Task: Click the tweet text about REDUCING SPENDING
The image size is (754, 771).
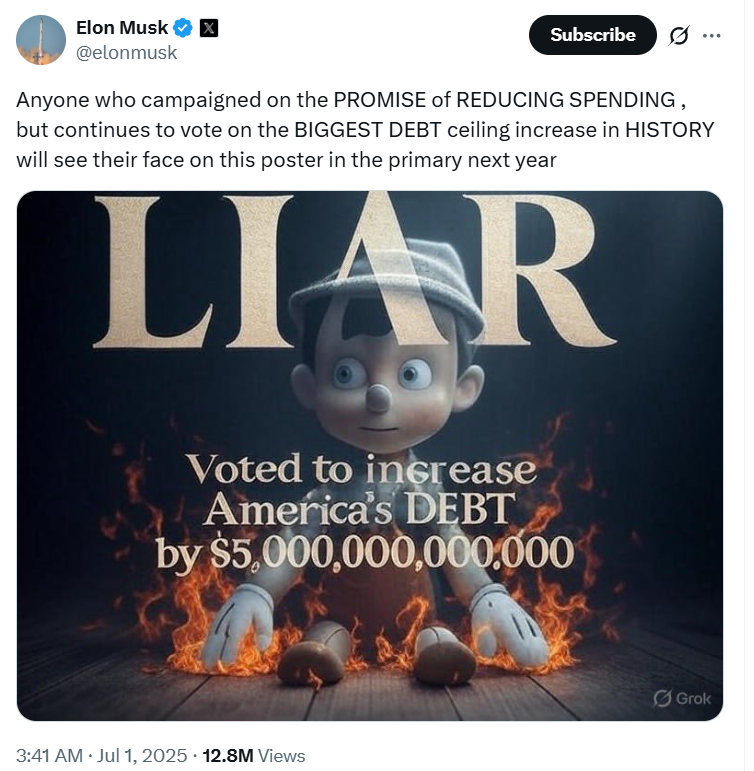Action: click(x=364, y=130)
